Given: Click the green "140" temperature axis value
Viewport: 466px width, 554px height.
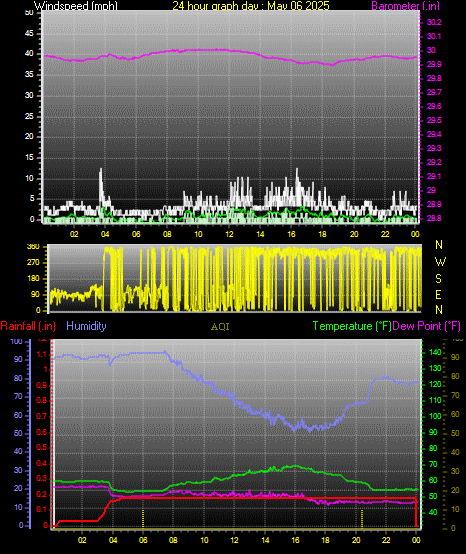Looking at the screenshot, I should pos(435,352).
